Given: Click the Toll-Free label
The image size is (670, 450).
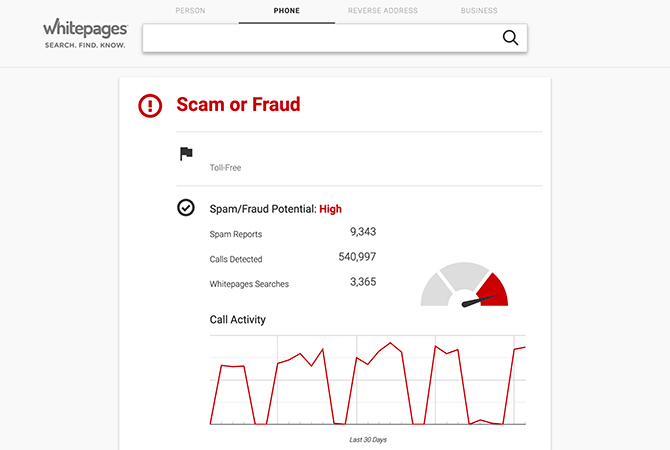Looking at the screenshot, I should pos(225,168).
